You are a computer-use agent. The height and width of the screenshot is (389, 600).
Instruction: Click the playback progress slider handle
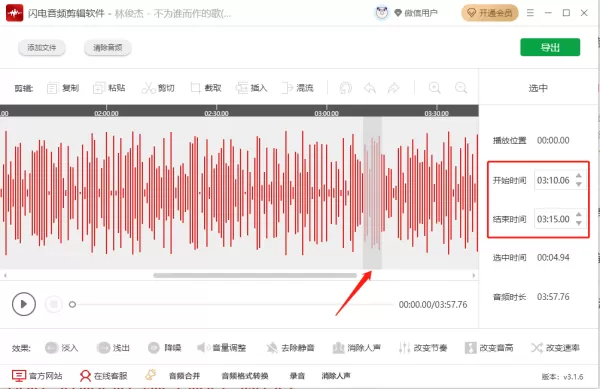pos(72,304)
